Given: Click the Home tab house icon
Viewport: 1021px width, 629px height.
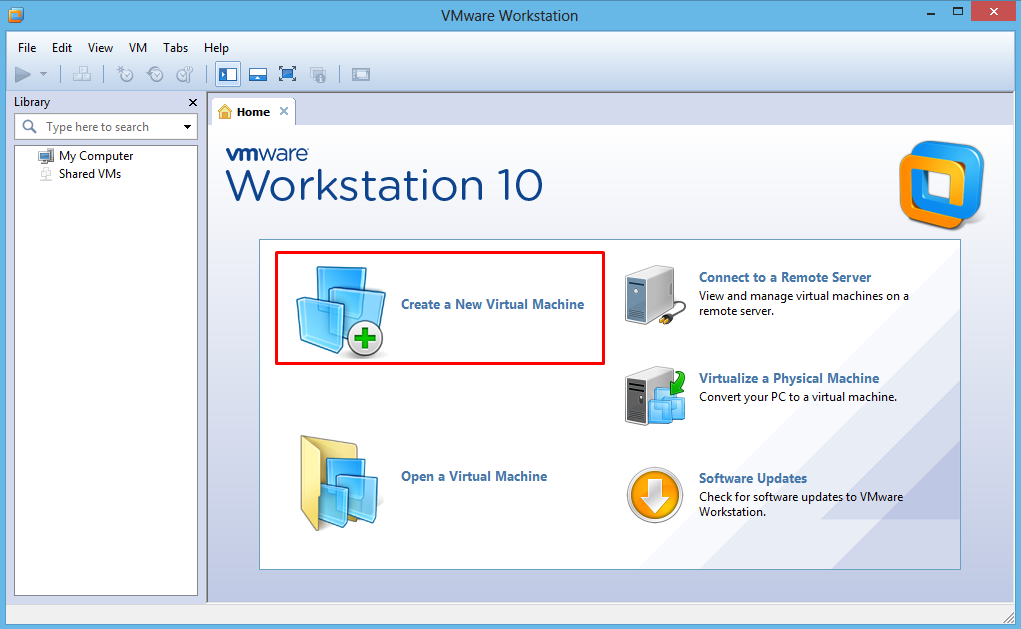Looking at the screenshot, I should point(225,111).
